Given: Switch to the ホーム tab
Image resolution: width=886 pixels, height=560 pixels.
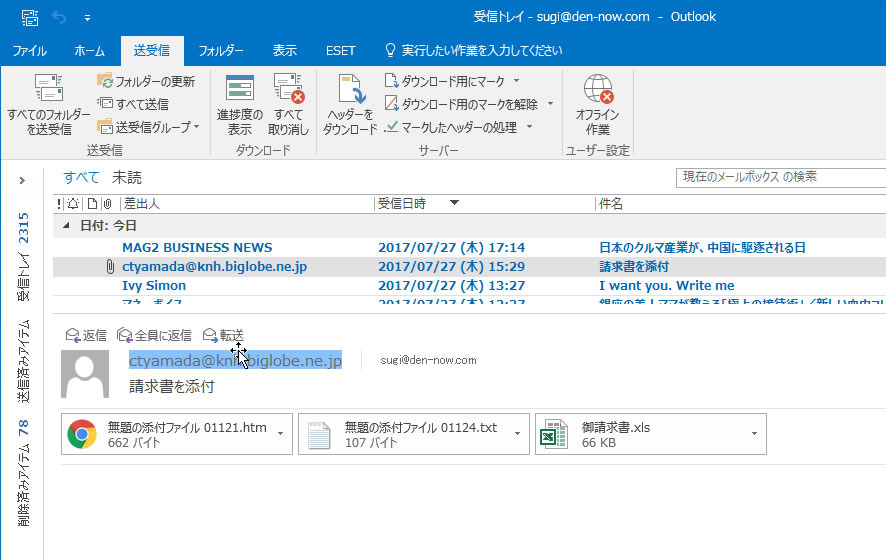Looking at the screenshot, I should click(89, 51).
